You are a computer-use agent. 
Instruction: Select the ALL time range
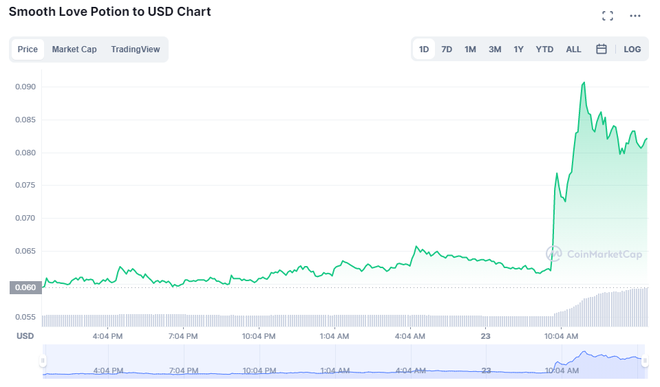(x=573, y=49)
